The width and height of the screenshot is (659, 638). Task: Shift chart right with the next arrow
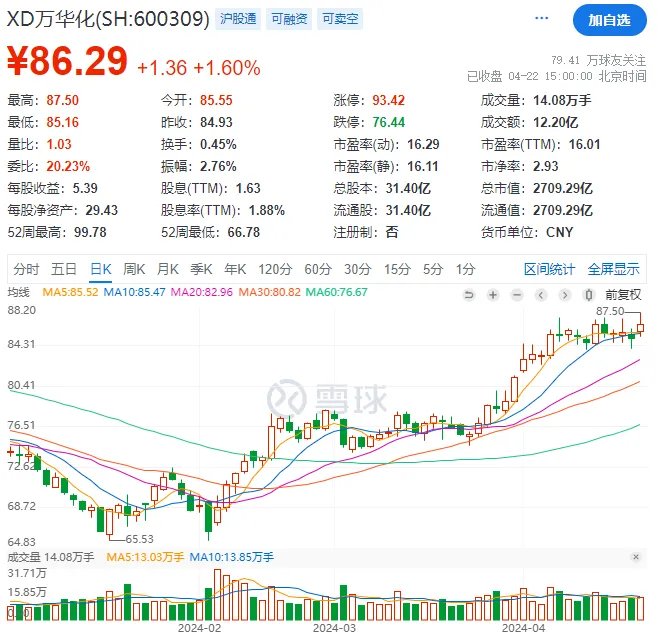pos(565,295)
